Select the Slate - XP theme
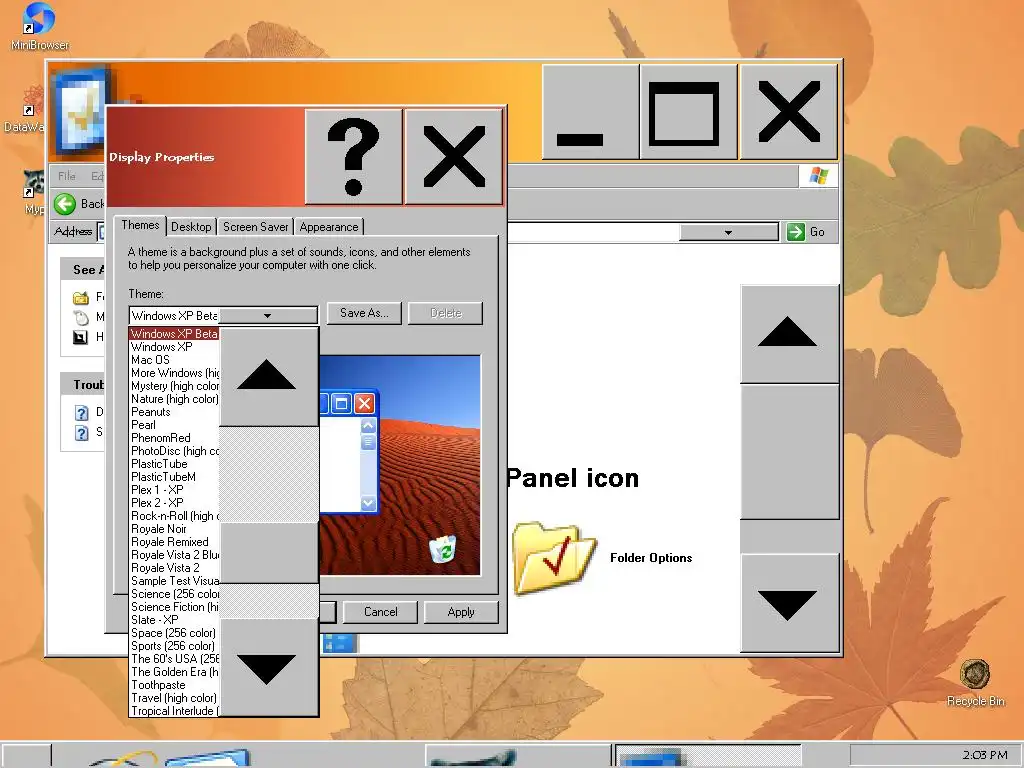The image size is (1024, 768). (174, 620)
